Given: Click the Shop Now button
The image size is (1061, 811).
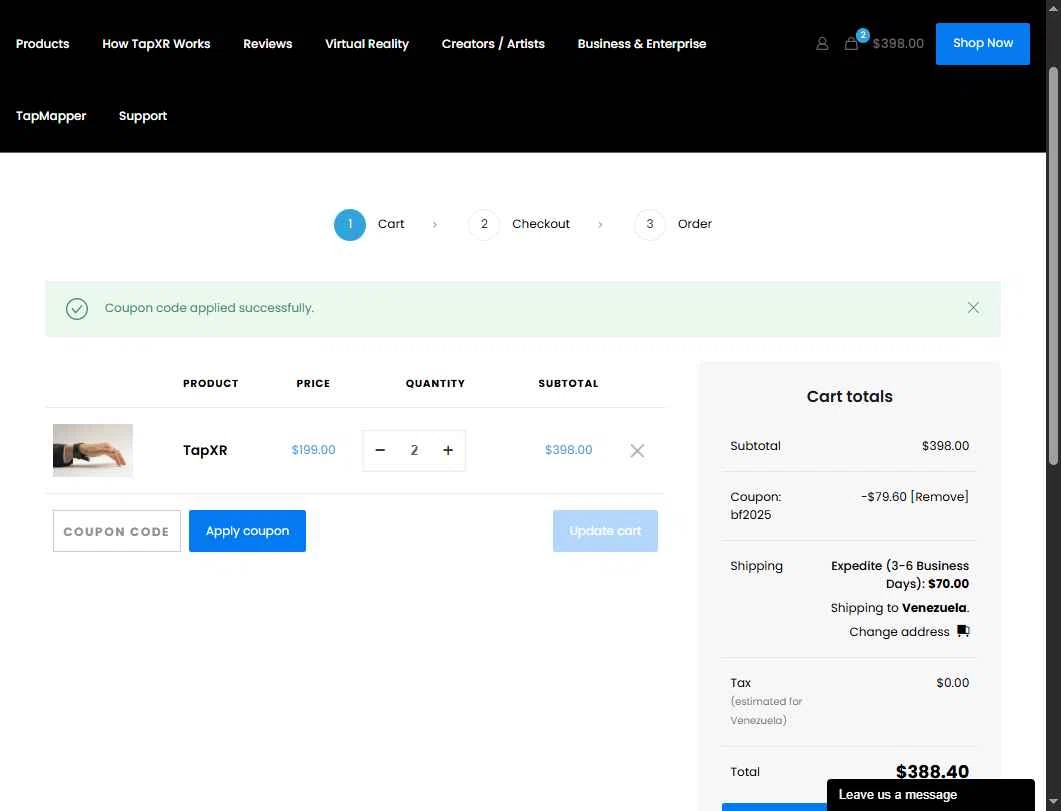Looking at the screenshot, I should coord(983,43).
